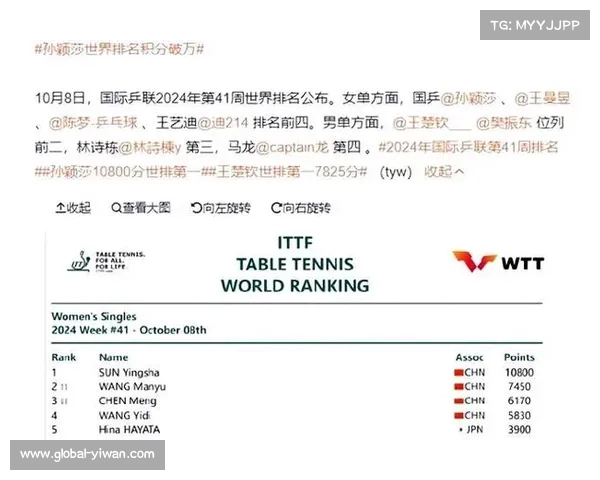Click the Japan flag beside Hina HAYATA

click(x=458, y=429)
